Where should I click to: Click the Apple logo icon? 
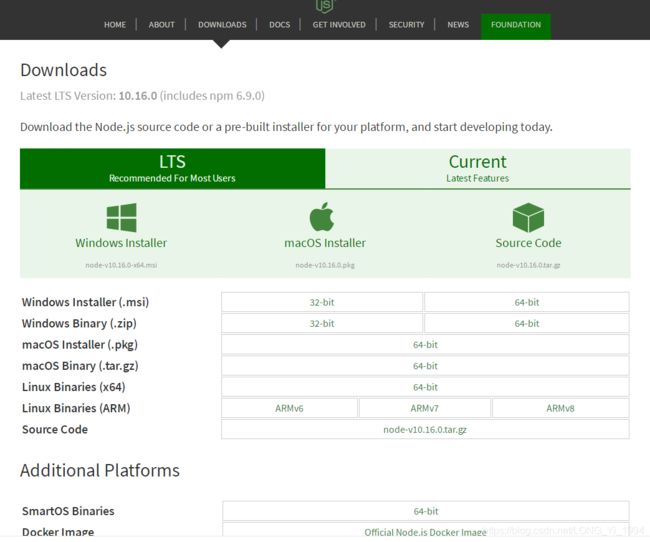322,216
